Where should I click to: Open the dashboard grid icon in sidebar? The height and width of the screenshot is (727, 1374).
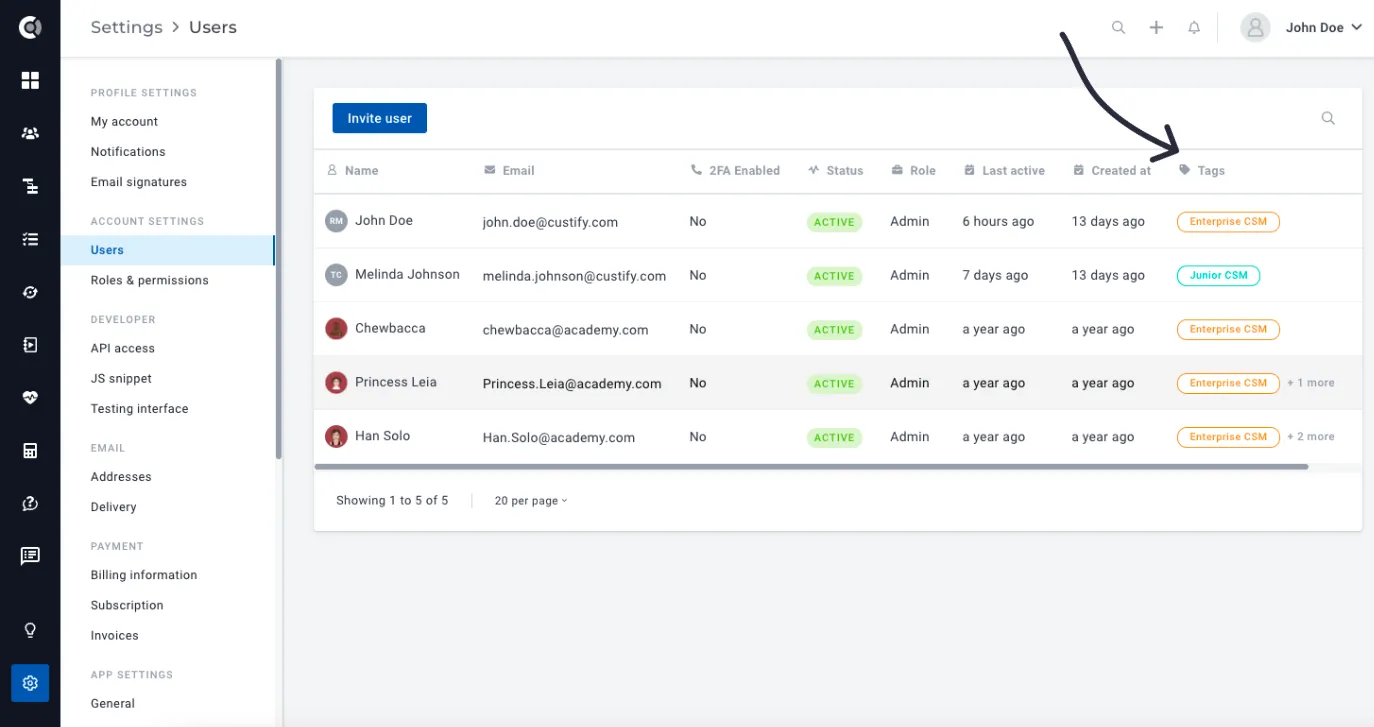[x=30, y=80]
